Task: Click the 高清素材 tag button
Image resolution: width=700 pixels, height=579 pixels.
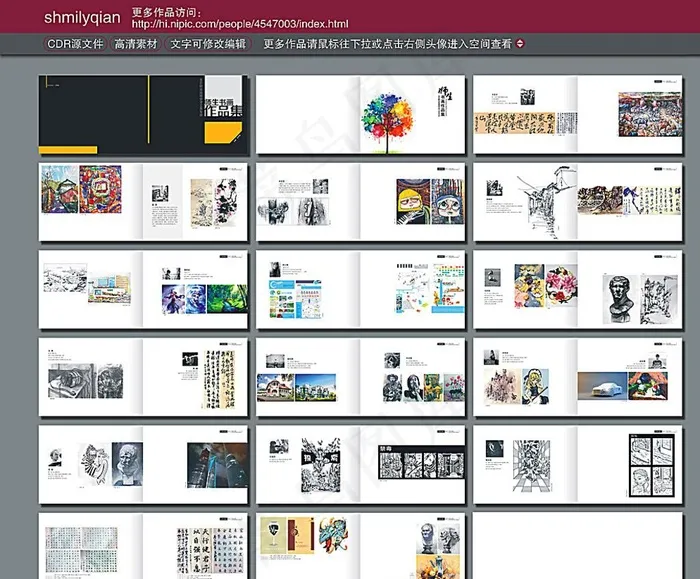Action: pos(136,44)
